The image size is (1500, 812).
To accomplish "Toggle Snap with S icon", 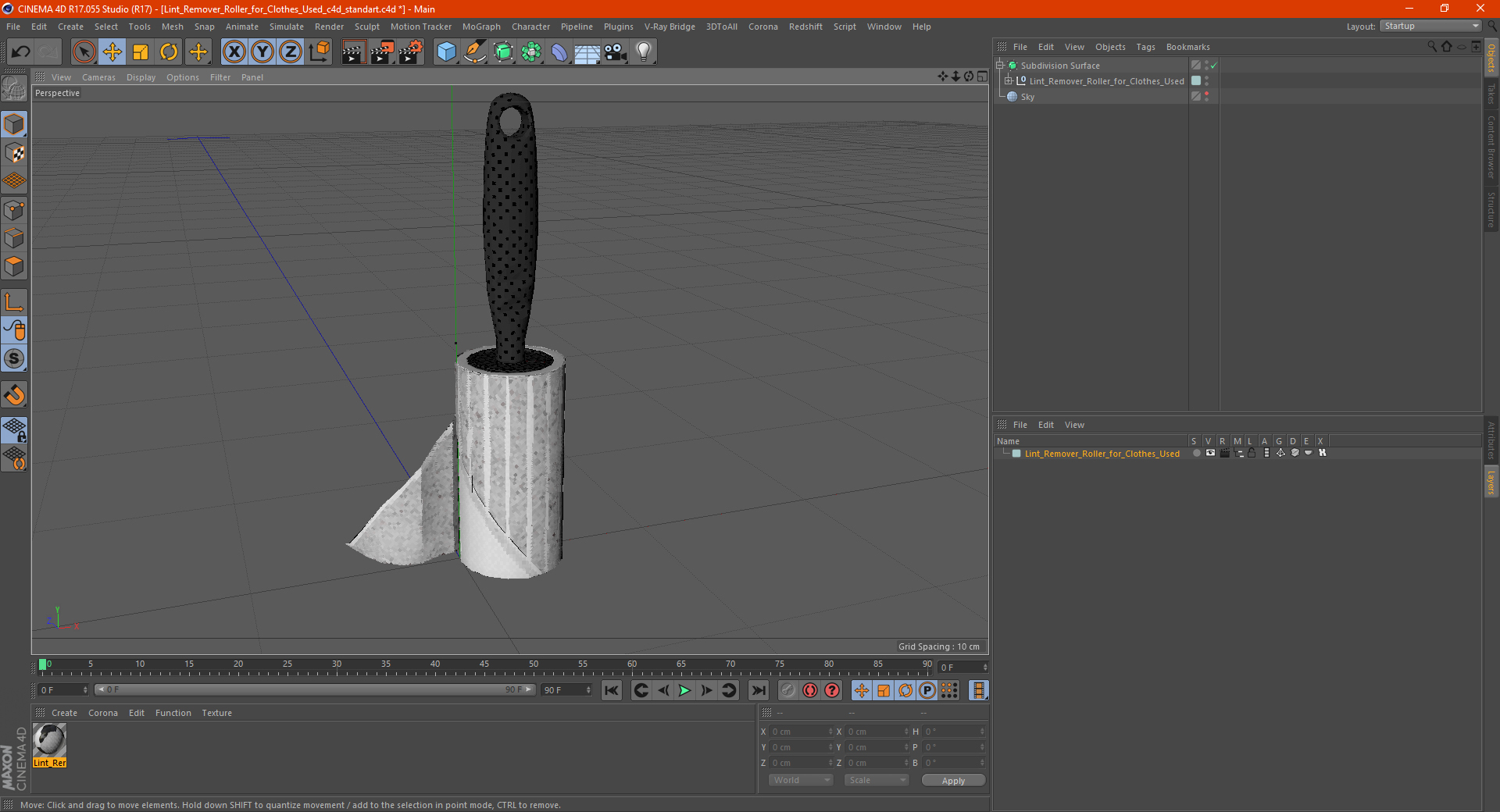I will 14,358.
